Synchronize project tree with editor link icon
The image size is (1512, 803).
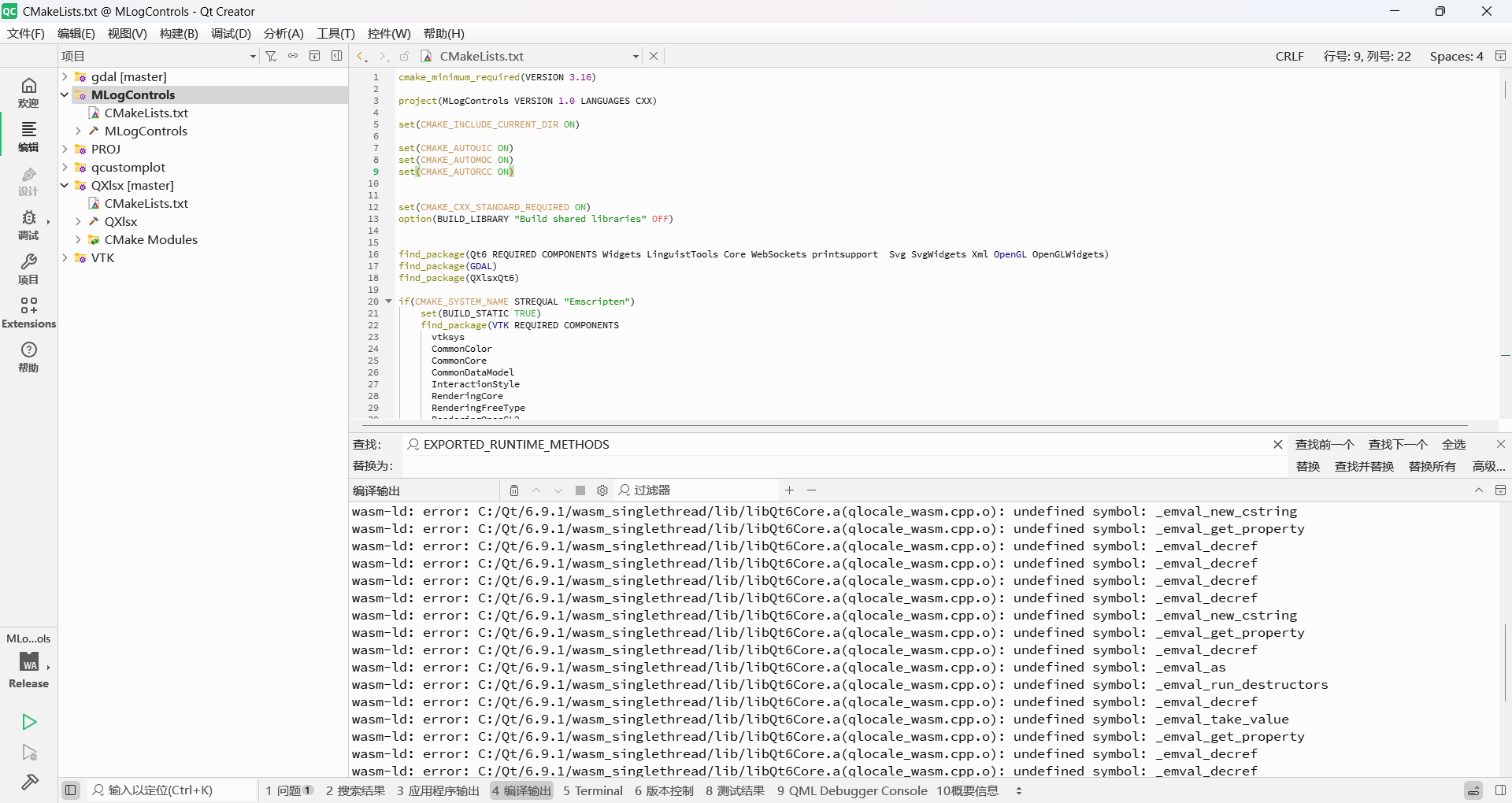pos(293,56)
